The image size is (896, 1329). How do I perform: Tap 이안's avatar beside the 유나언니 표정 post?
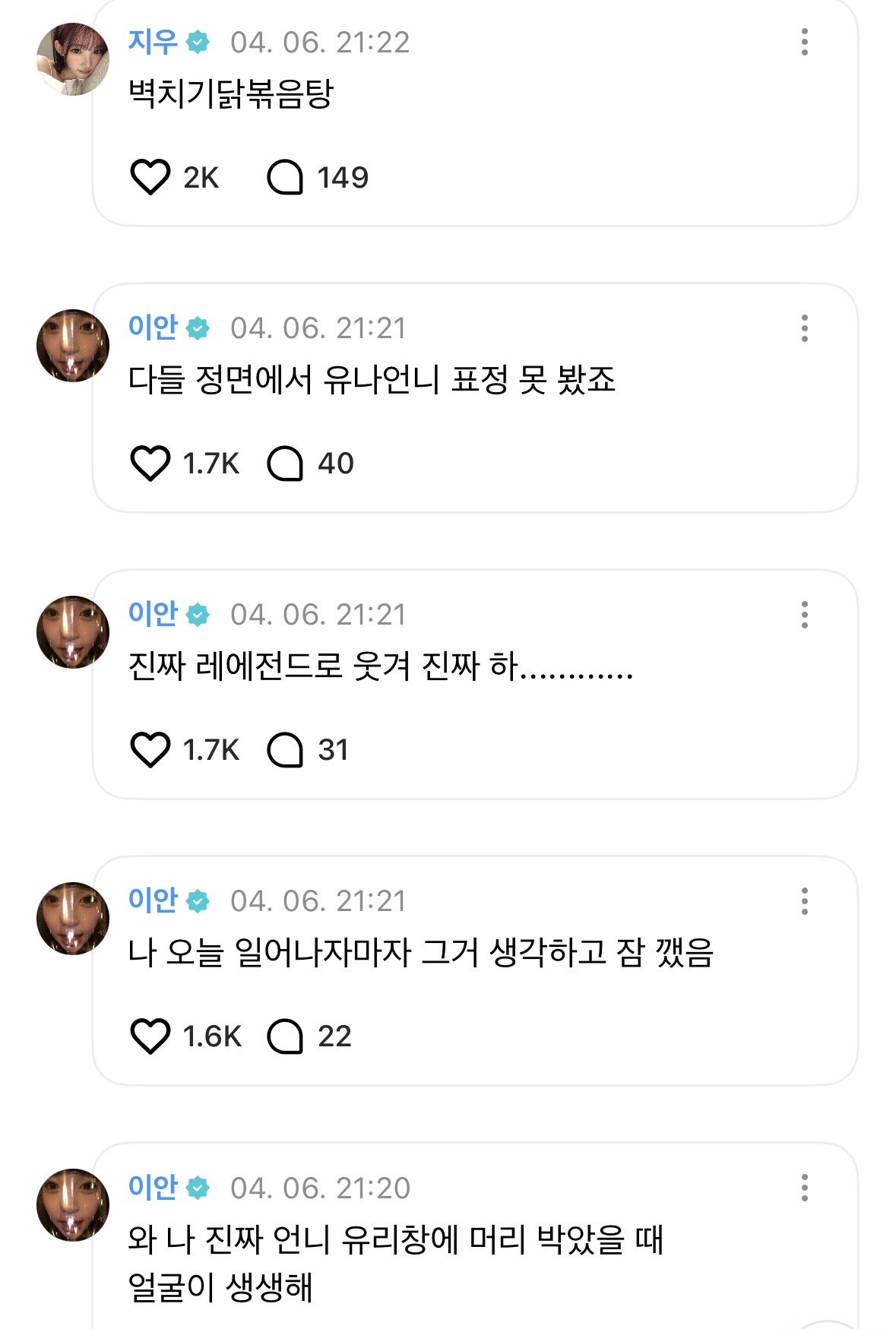73,346
